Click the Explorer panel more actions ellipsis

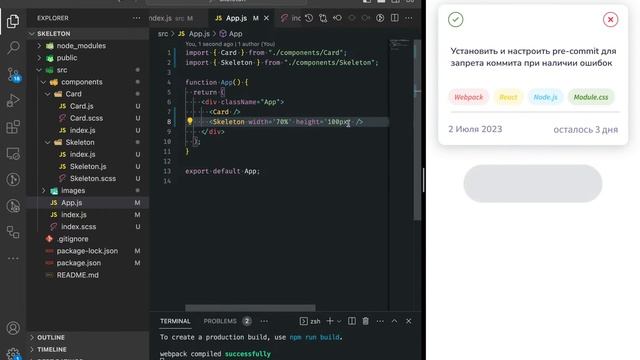pyautogui.click(x=136, y=18)
